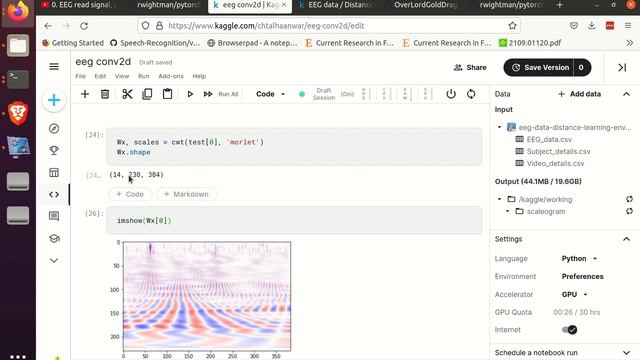Open the Code brackets icon in sidebar
Viewport: 640px width, 360px height.
54,194
